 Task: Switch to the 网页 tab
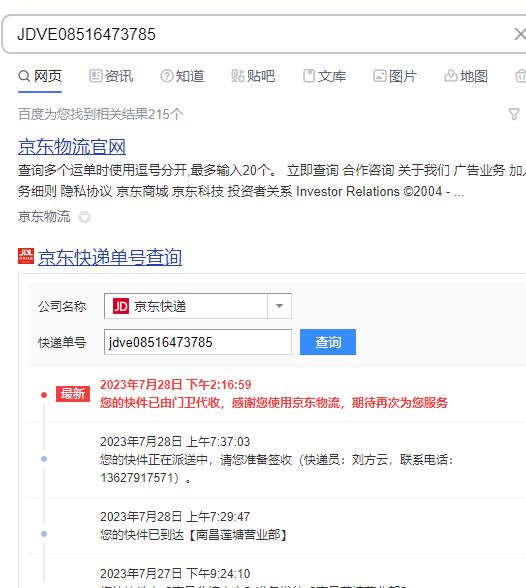[x=40, y=76]
